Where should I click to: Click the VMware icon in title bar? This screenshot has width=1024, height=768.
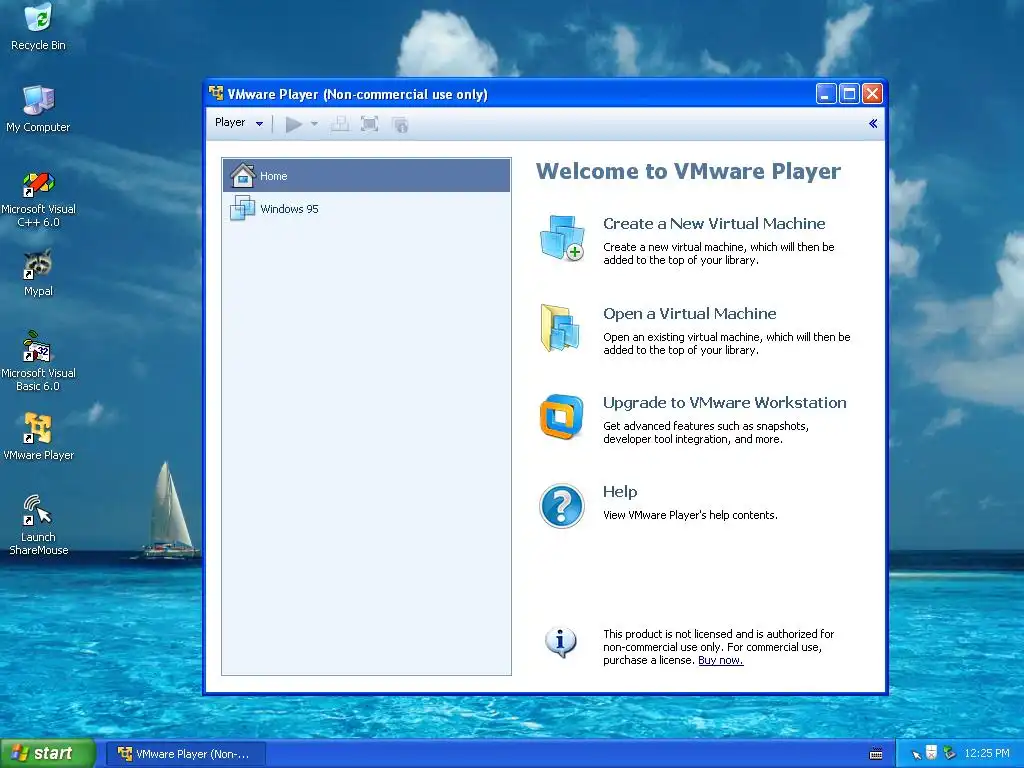click(216, 94)
